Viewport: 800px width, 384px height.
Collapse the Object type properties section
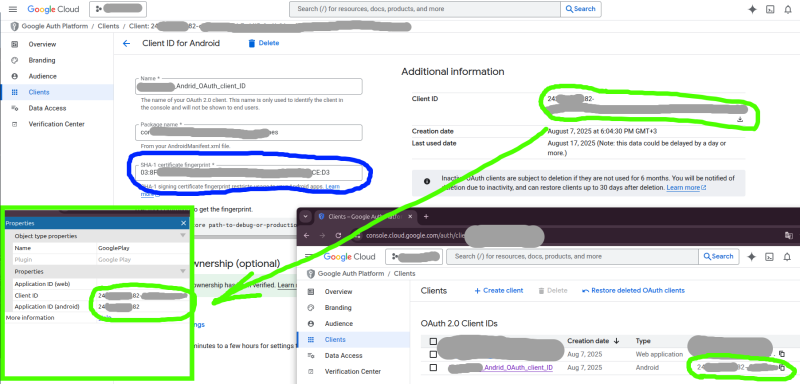point(183,236)
